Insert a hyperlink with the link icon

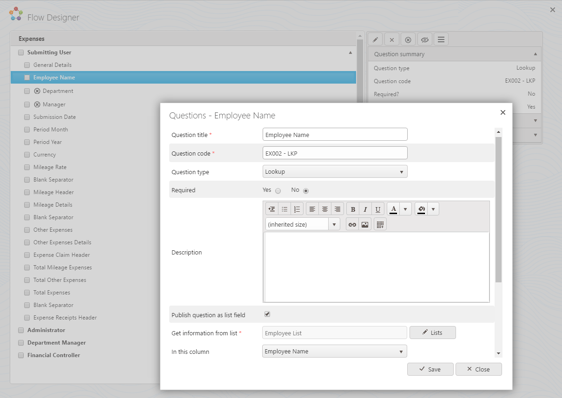point(352,225)
